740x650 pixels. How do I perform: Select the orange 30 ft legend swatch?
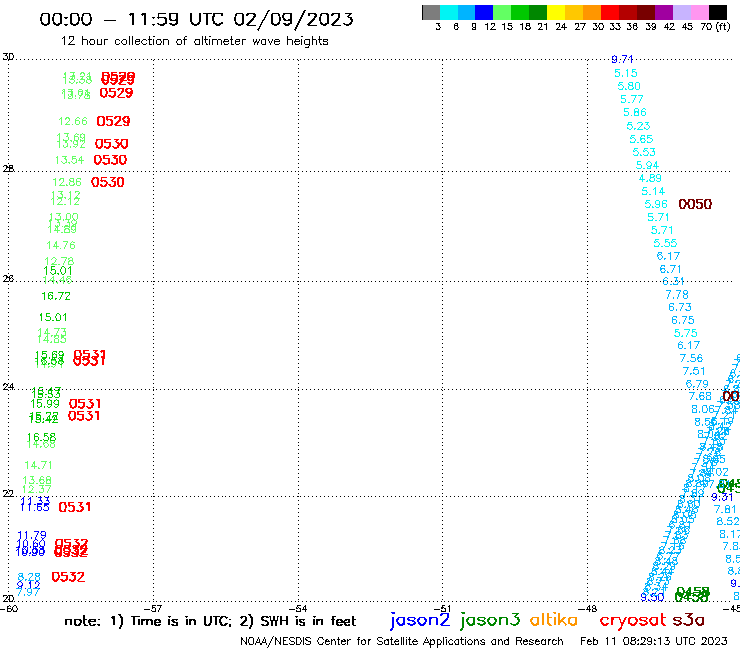coord(592,12)
